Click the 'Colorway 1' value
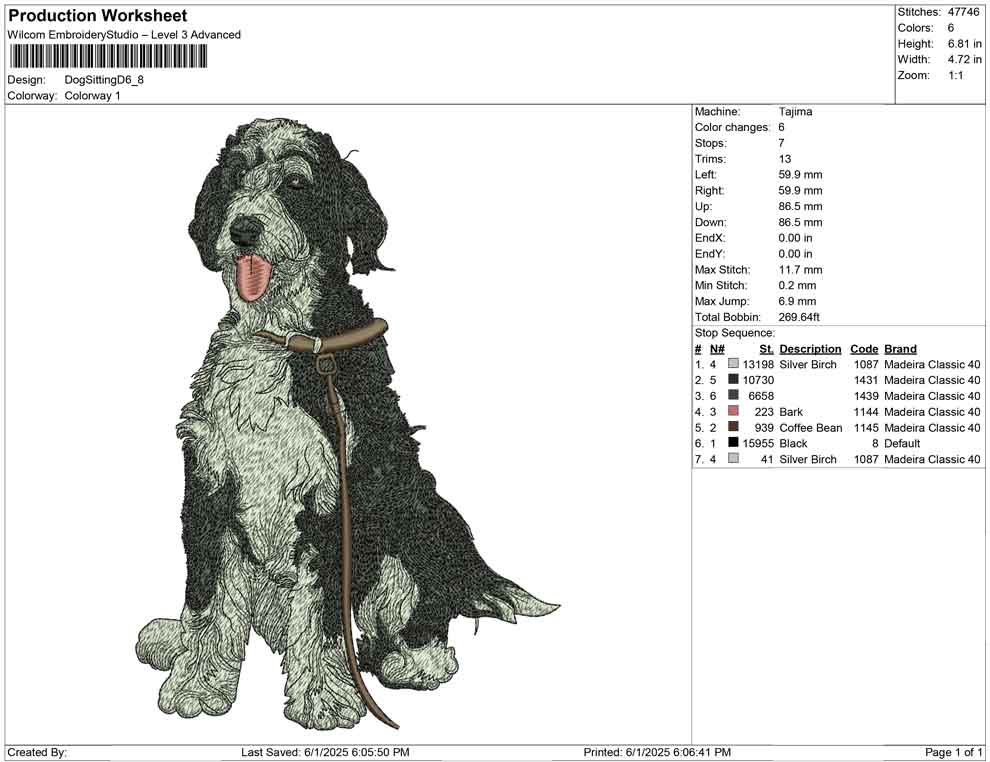The height and width of the screenshot is (762, 990). point(92,96)
